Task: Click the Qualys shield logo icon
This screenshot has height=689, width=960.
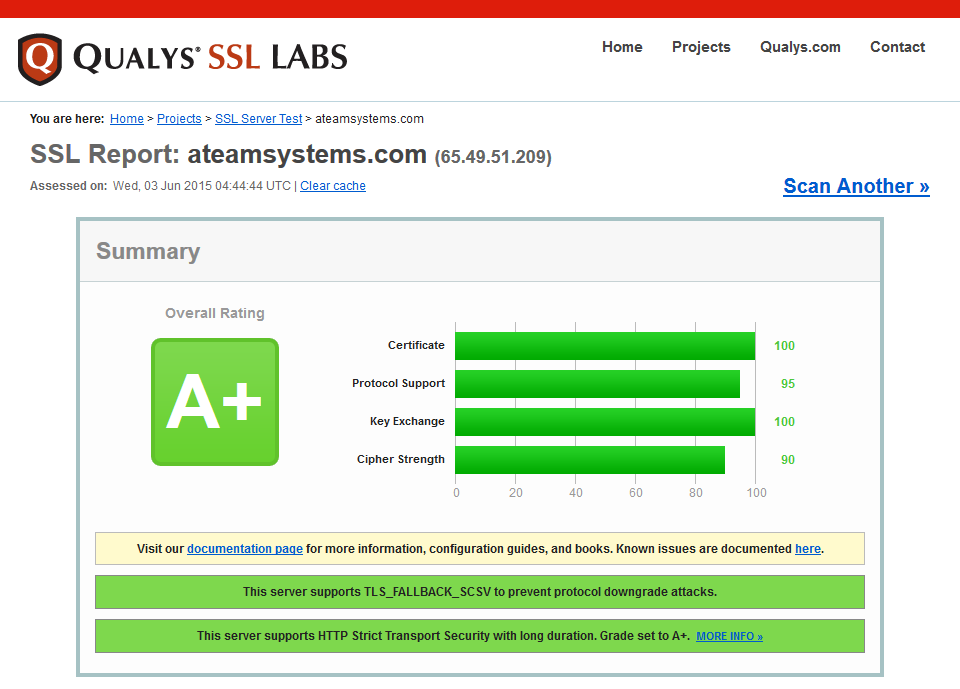Action: [x=40, y=59]
